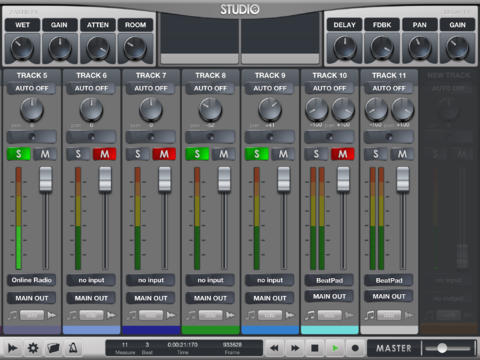Solo Track 11 with its S button
This screenshot has height=360, width=480.
coord(376,154)
